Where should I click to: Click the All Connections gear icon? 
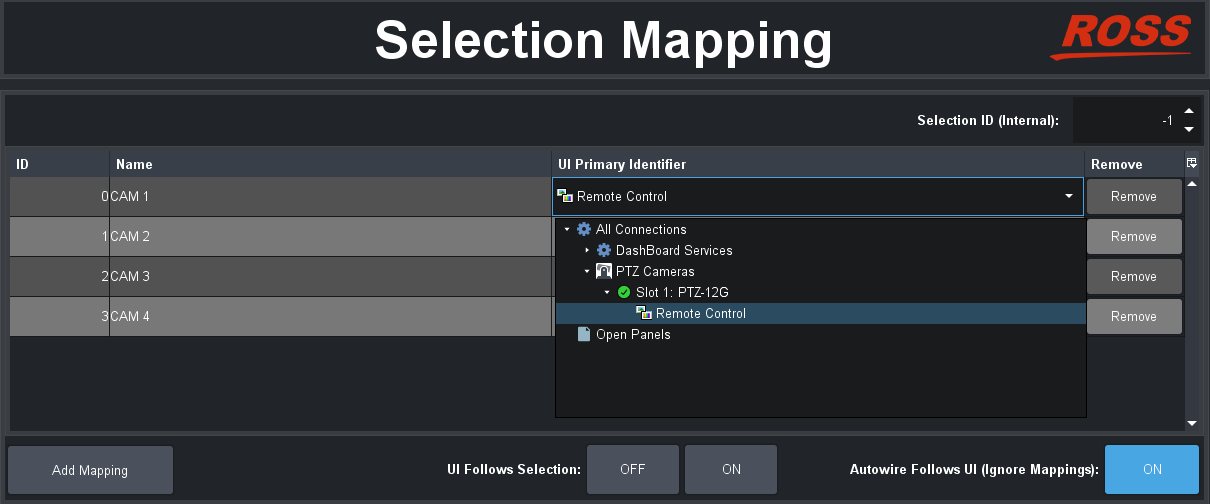pyautogui.click(x=584, y=230)
